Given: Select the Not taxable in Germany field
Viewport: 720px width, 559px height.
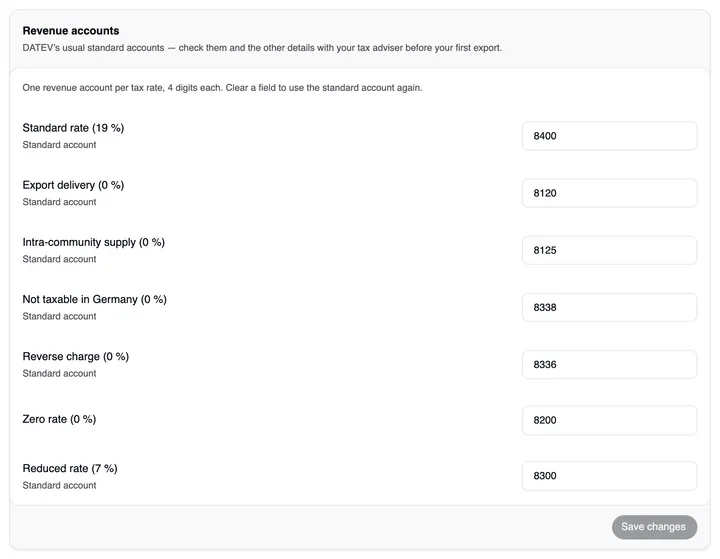Looking at the screenshot, I should point(609,307).
